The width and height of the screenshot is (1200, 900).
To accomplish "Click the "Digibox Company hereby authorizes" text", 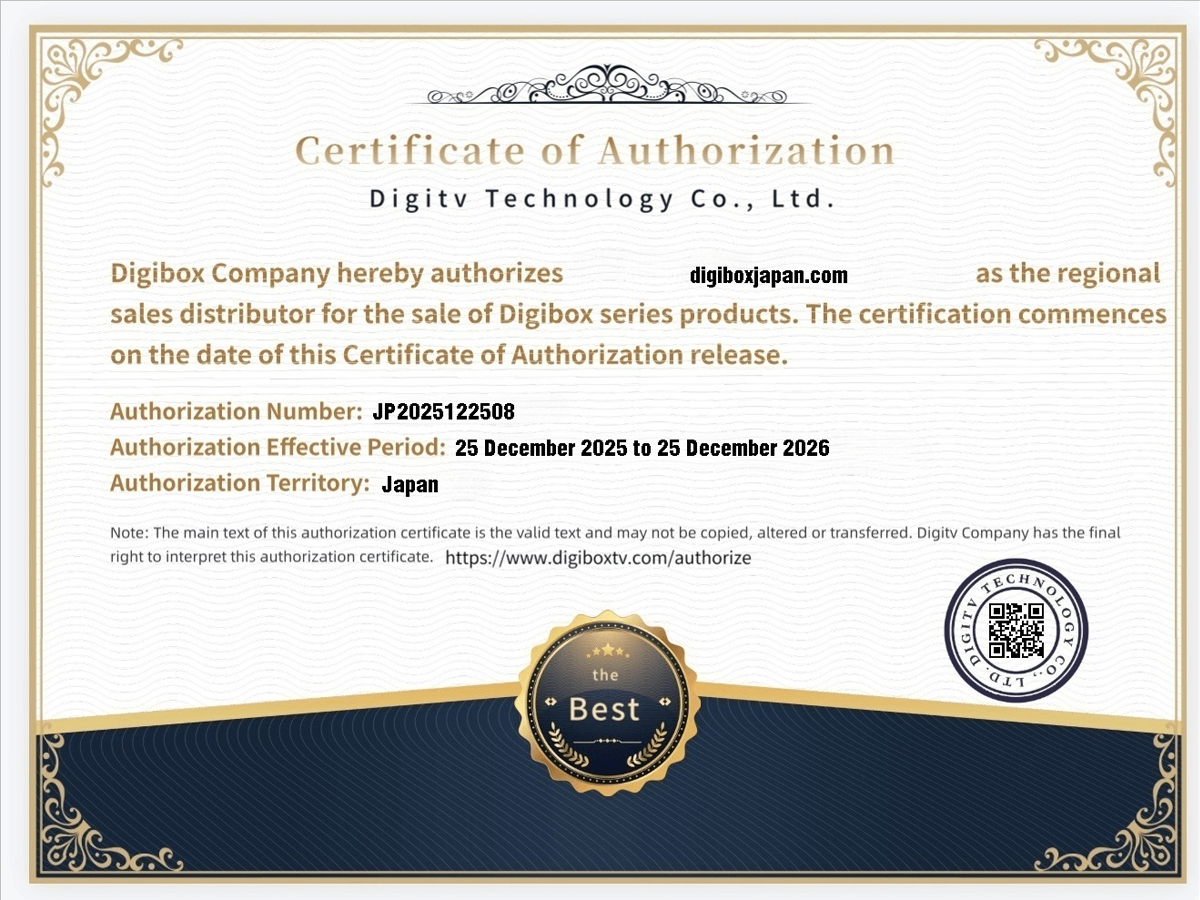I will (337, 273).
